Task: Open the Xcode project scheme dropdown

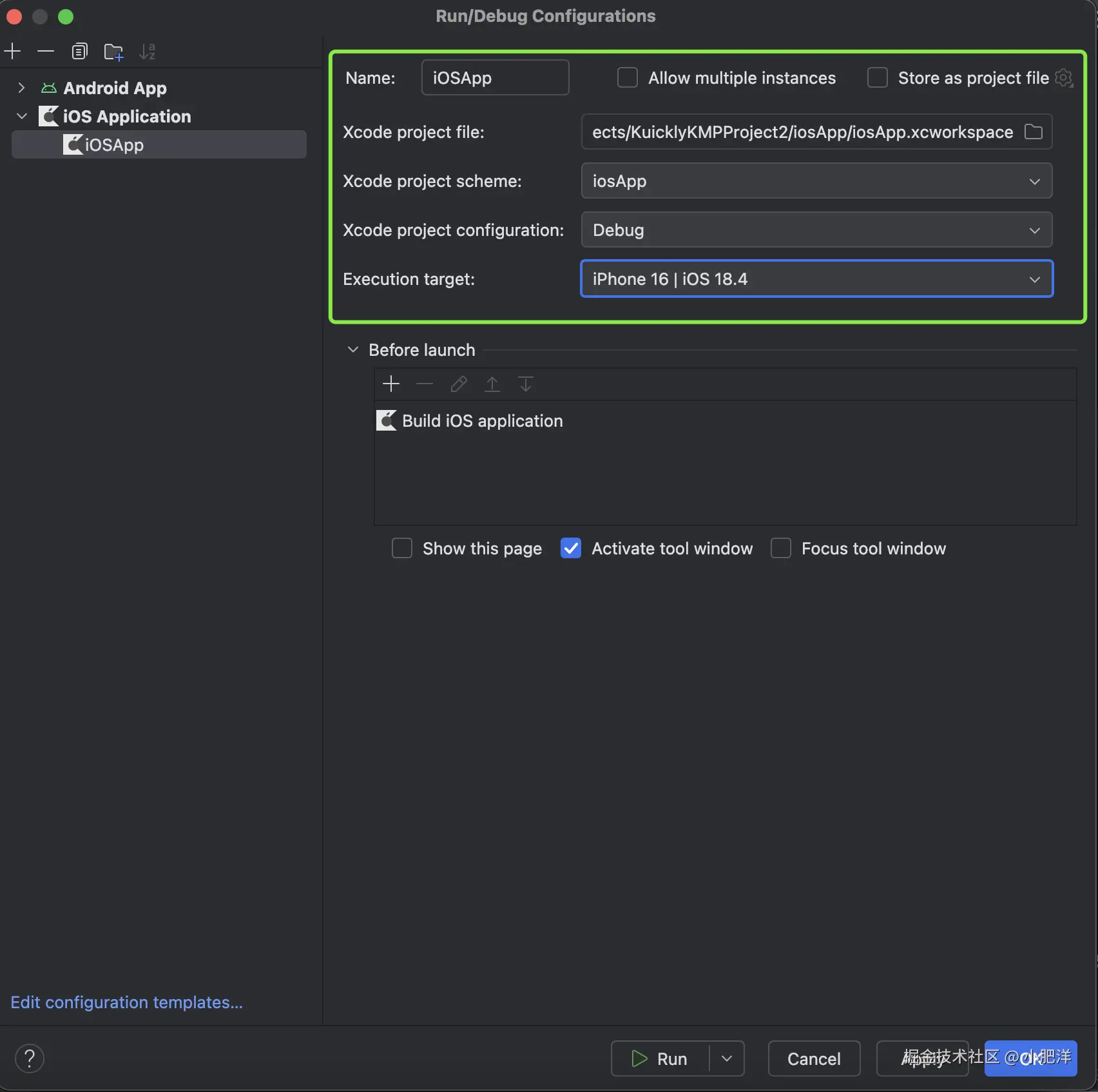Action: (x=816, y=181)
